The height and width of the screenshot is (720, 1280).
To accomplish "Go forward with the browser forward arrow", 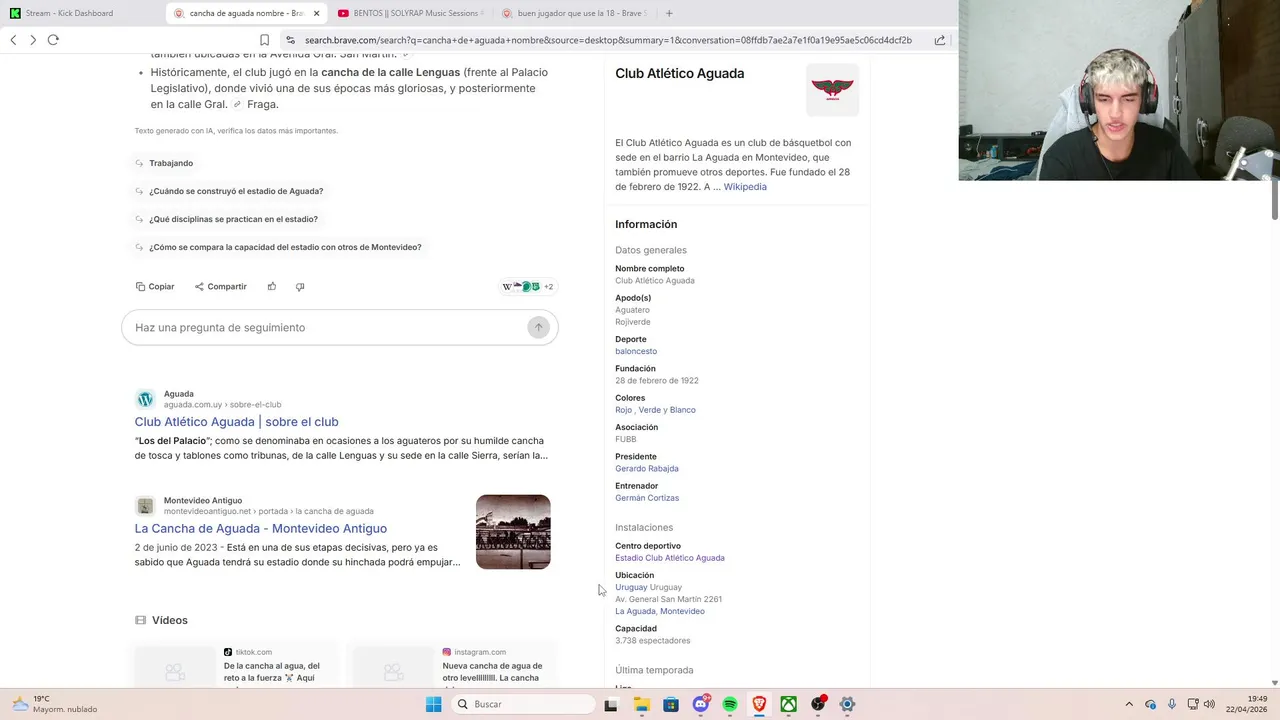I will [x=33, y=40].
